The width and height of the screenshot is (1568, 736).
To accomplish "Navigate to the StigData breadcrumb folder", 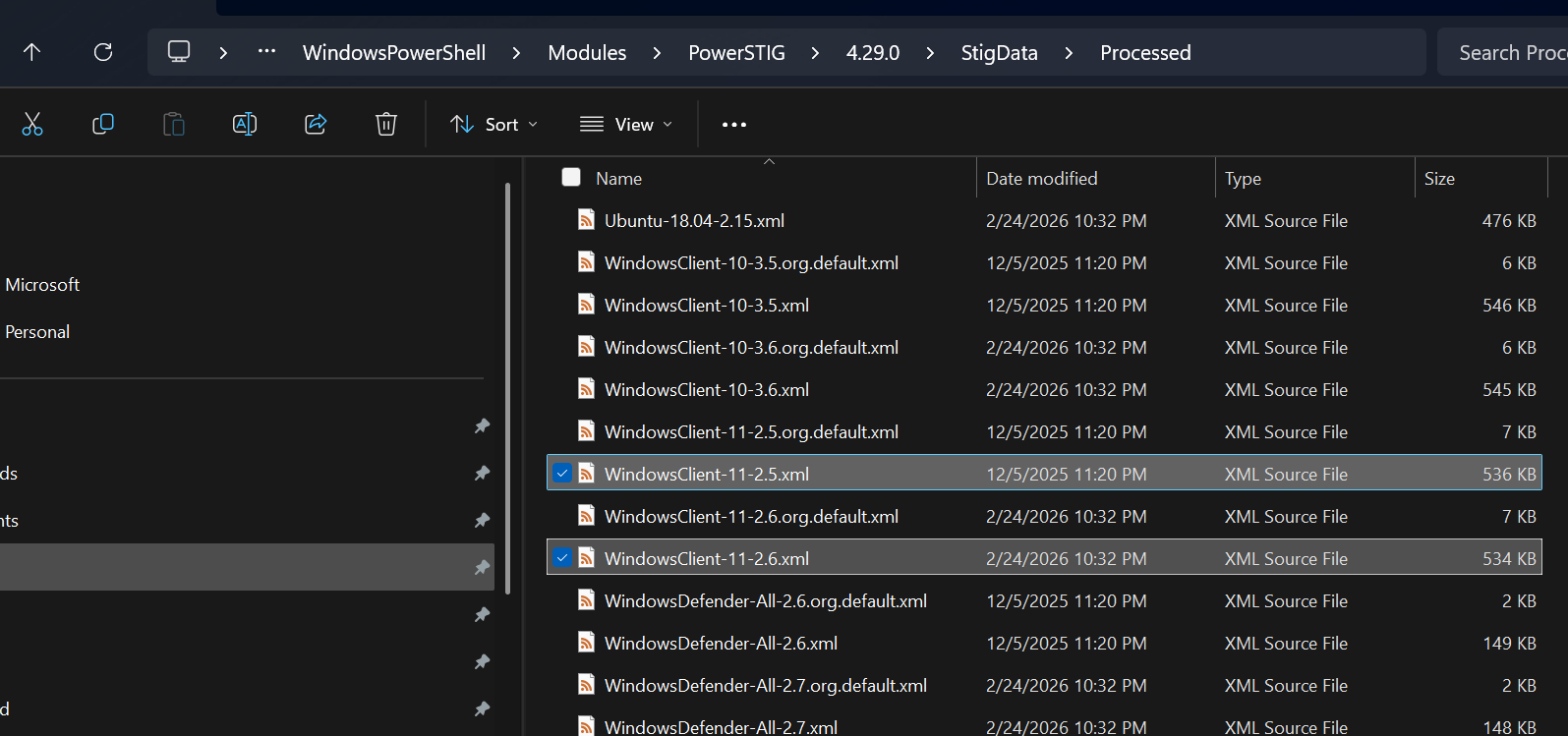I will [x=999, y=53].
